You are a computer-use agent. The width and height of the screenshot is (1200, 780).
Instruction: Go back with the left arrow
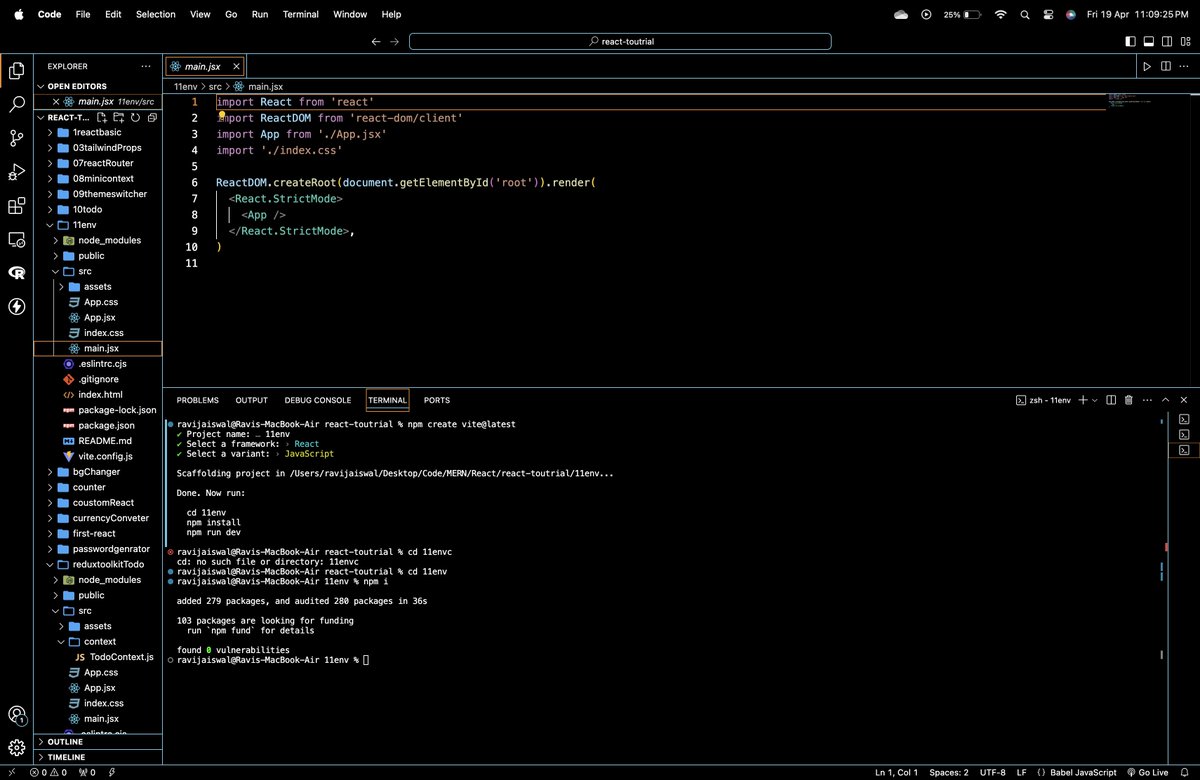pyautogui.click(x=376, y=42)
